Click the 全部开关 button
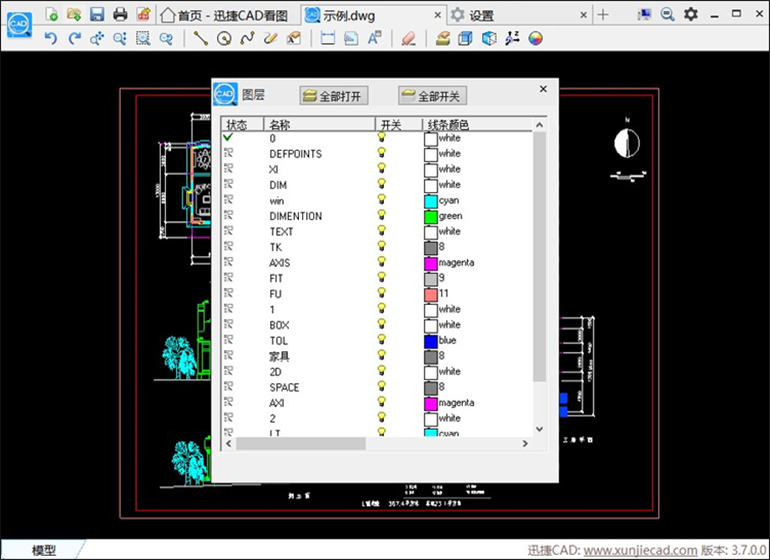 click(x=432, y=96)
